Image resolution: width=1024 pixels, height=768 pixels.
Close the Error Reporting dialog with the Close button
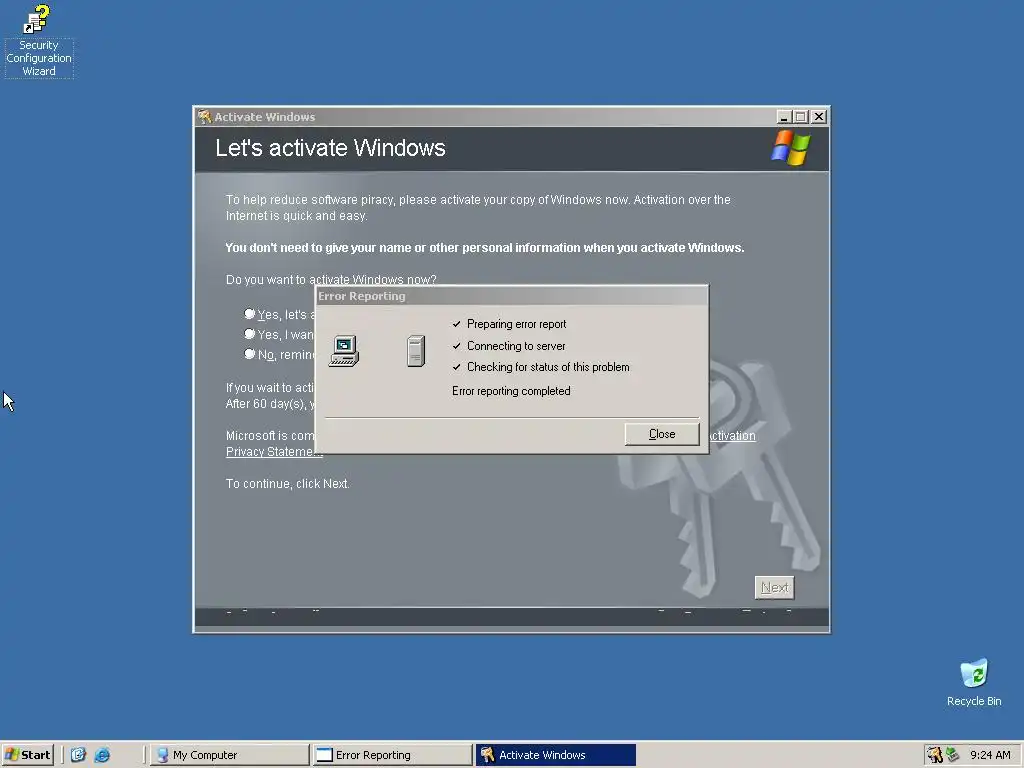(662, 434)
